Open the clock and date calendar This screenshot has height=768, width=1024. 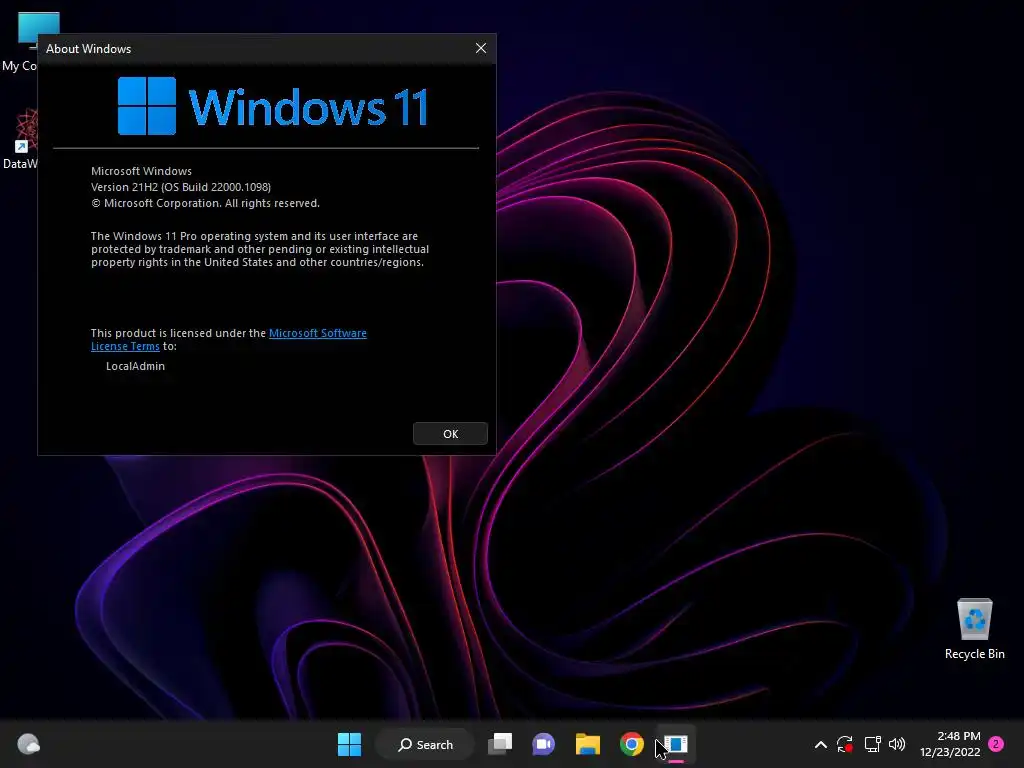(x=950, y=744)
